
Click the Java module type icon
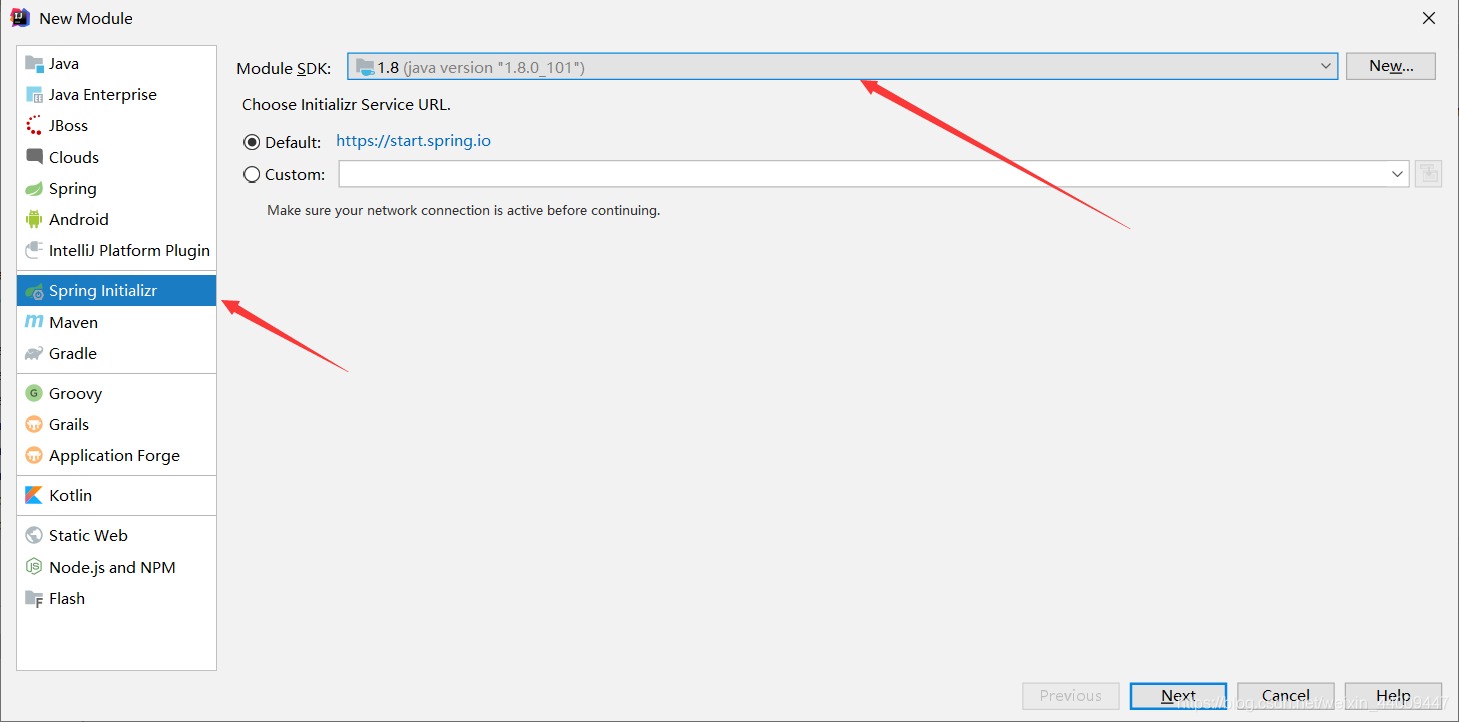(34, 63)
